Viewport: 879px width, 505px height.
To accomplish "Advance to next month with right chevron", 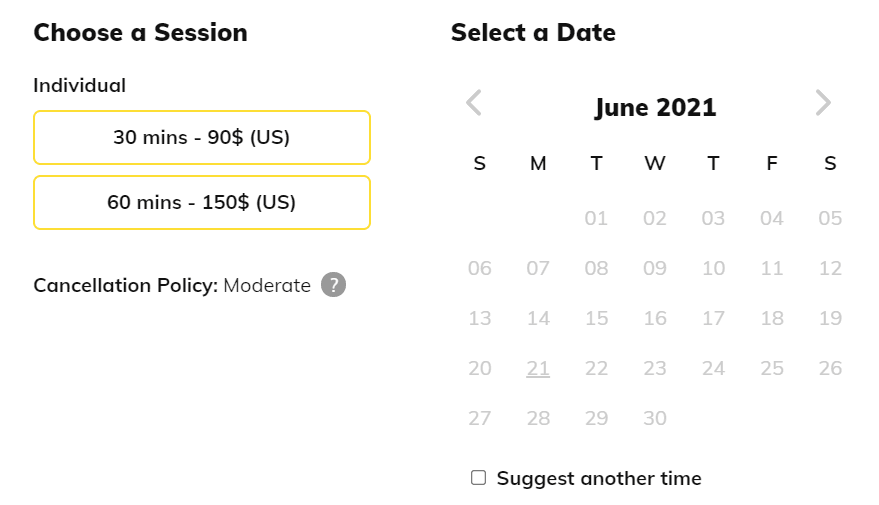I will (823, 103).
